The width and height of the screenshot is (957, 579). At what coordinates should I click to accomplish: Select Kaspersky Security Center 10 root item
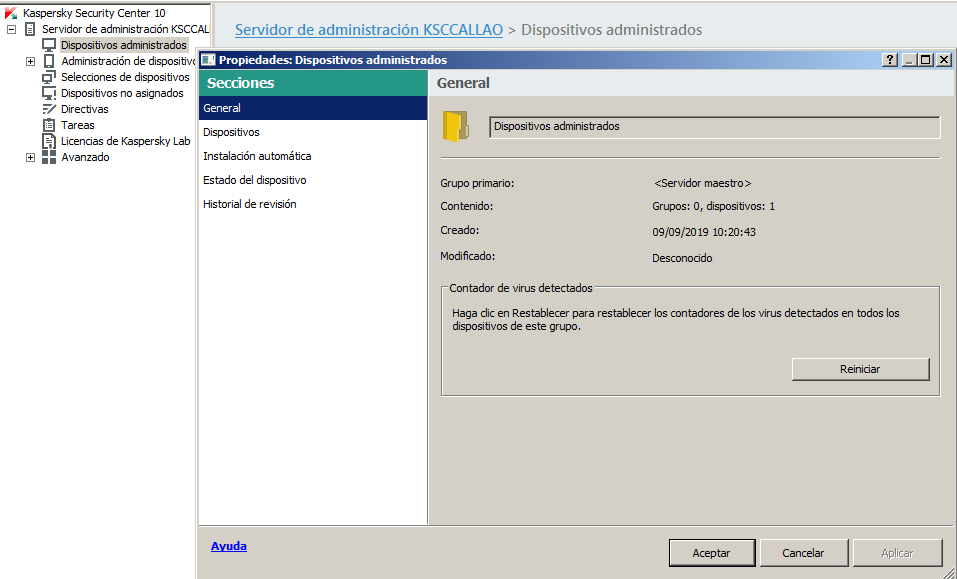click(x=94, y=13)
